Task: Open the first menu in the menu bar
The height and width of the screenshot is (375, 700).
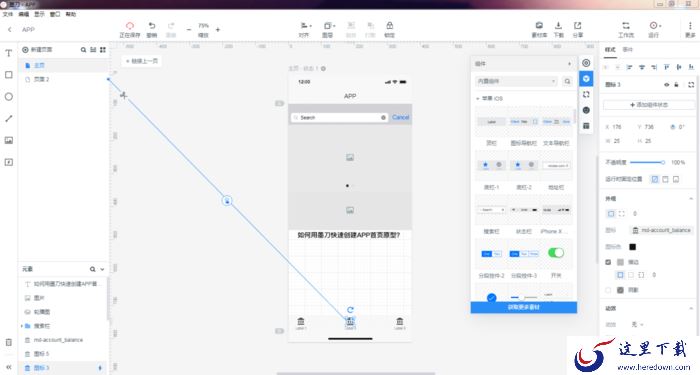Action: coord(8,14)
